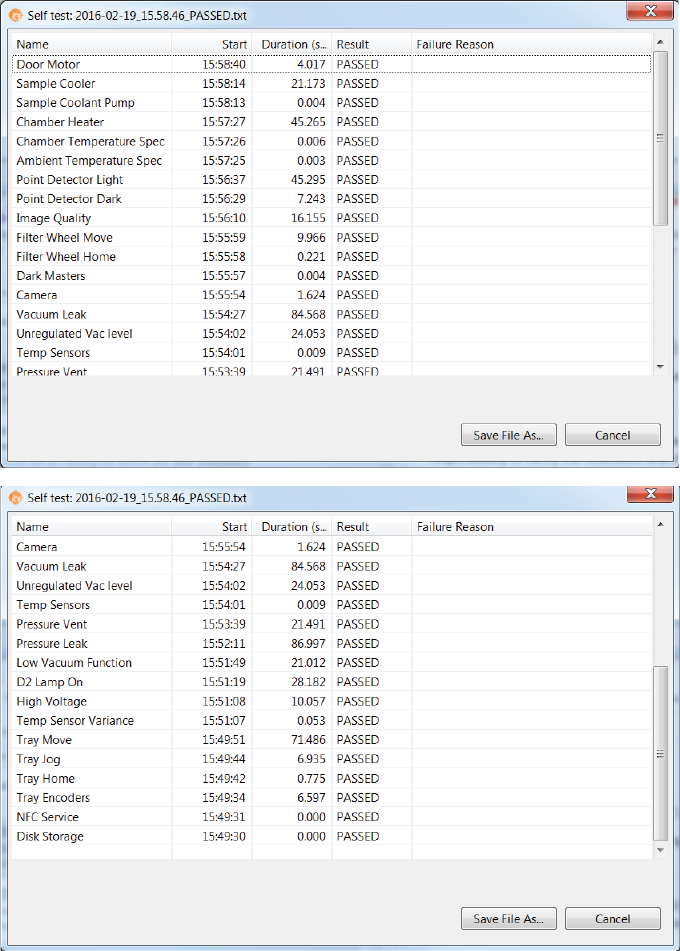Viewport: 680px width, 951px height.
Task: Sort by Start header in dialog listing Disk Storage
Action: 212,526
